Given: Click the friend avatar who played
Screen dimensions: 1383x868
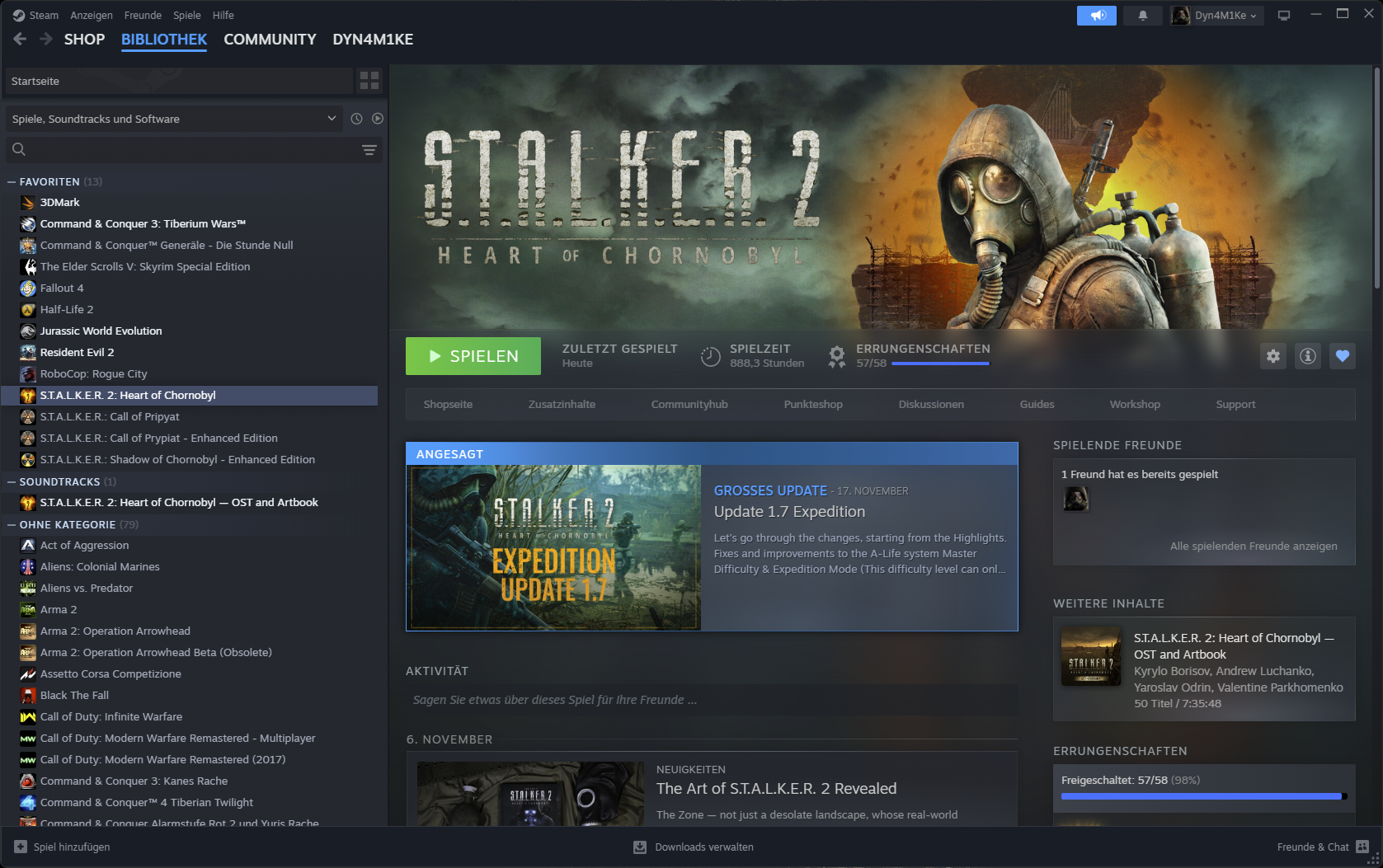Looking at the screenshot, I should point(1076,499).
